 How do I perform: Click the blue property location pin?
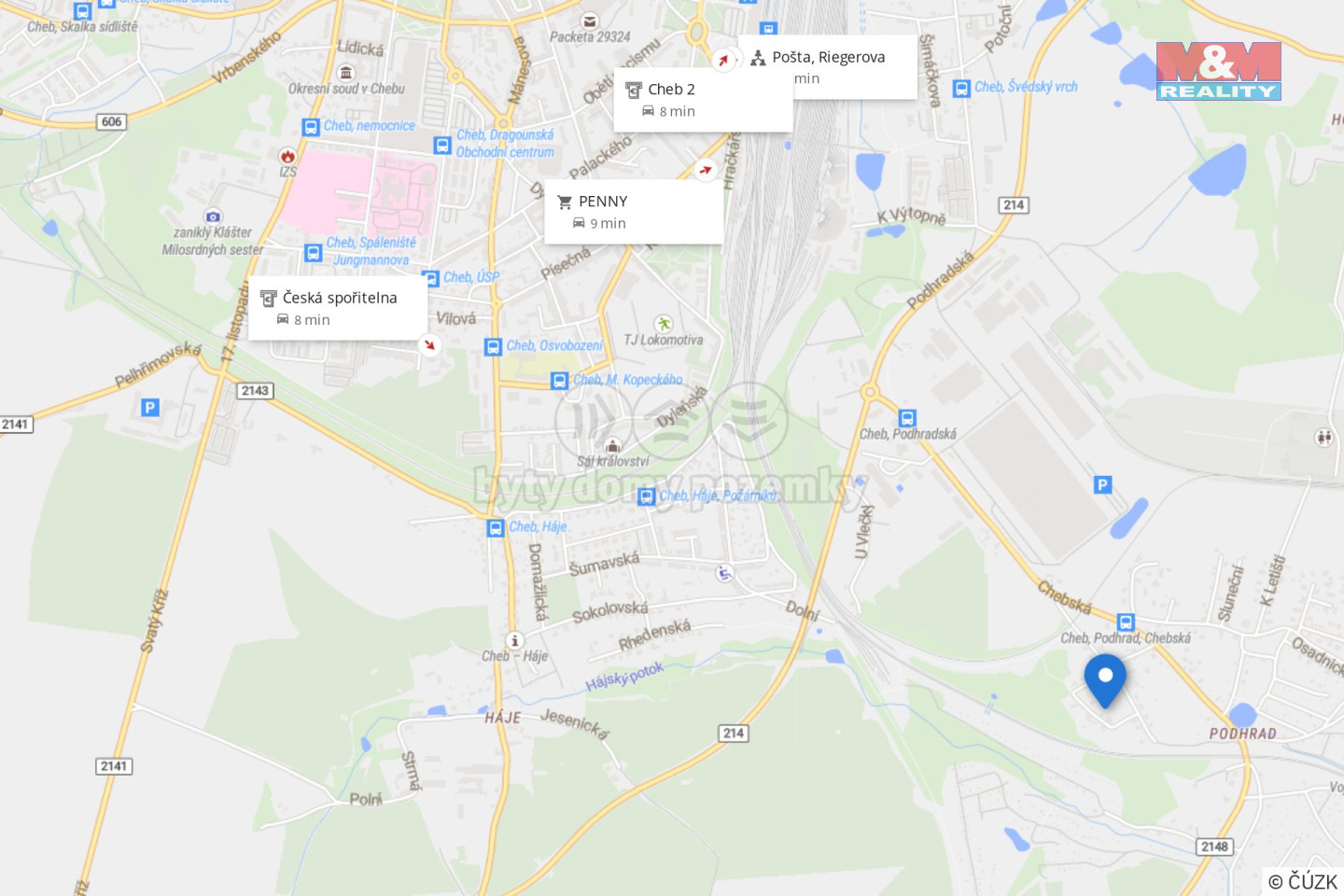click(1105, 680)
